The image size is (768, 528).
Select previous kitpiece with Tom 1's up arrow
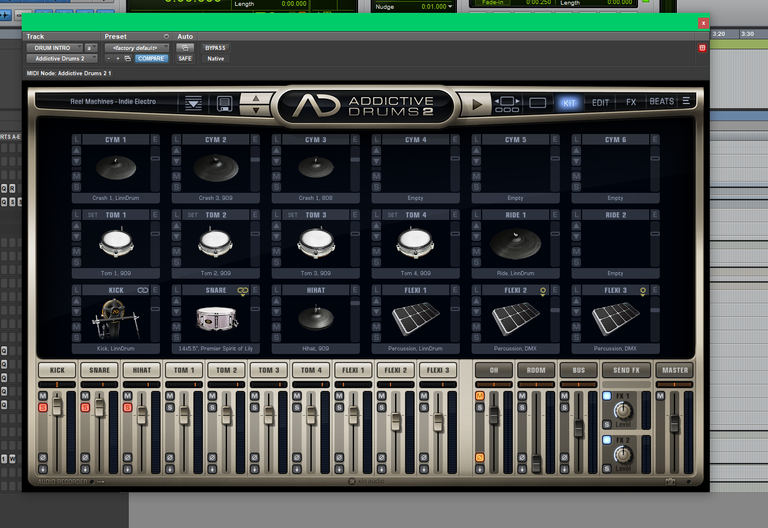click(x=76, y=226)
